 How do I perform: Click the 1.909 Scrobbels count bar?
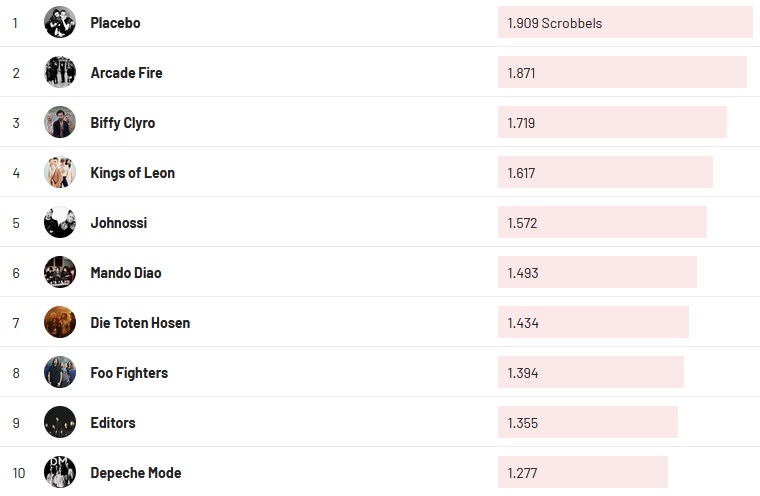(x=624, y=22)
